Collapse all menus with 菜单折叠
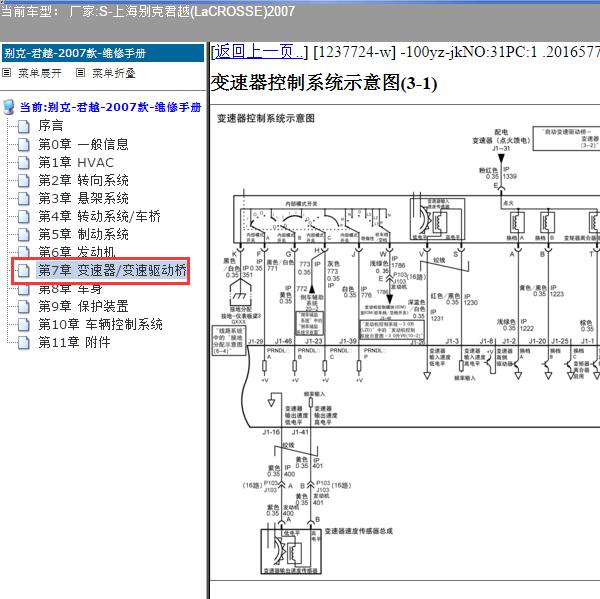 [x=114, y=73]
